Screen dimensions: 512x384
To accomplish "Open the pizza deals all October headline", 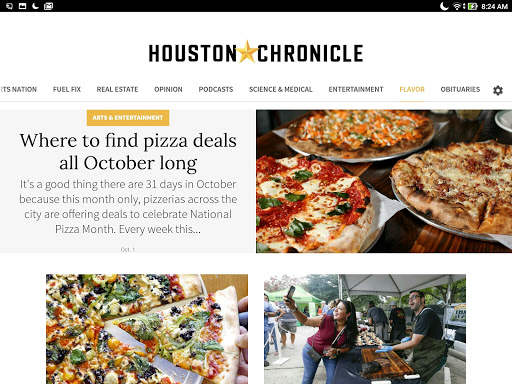I will tap(128, 152).
